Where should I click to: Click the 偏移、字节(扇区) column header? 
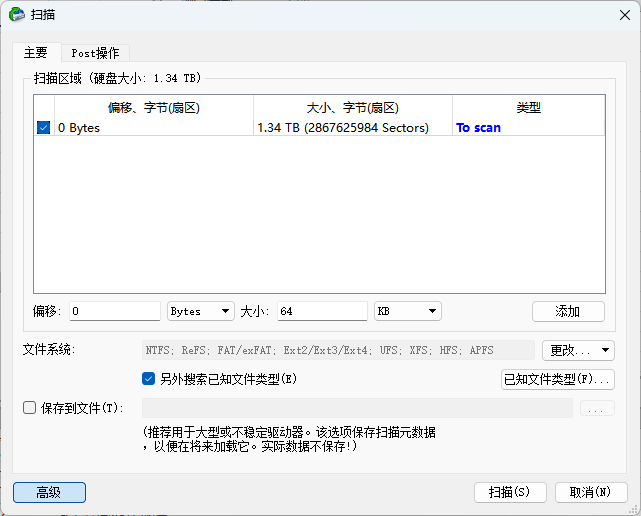point(154,108)
